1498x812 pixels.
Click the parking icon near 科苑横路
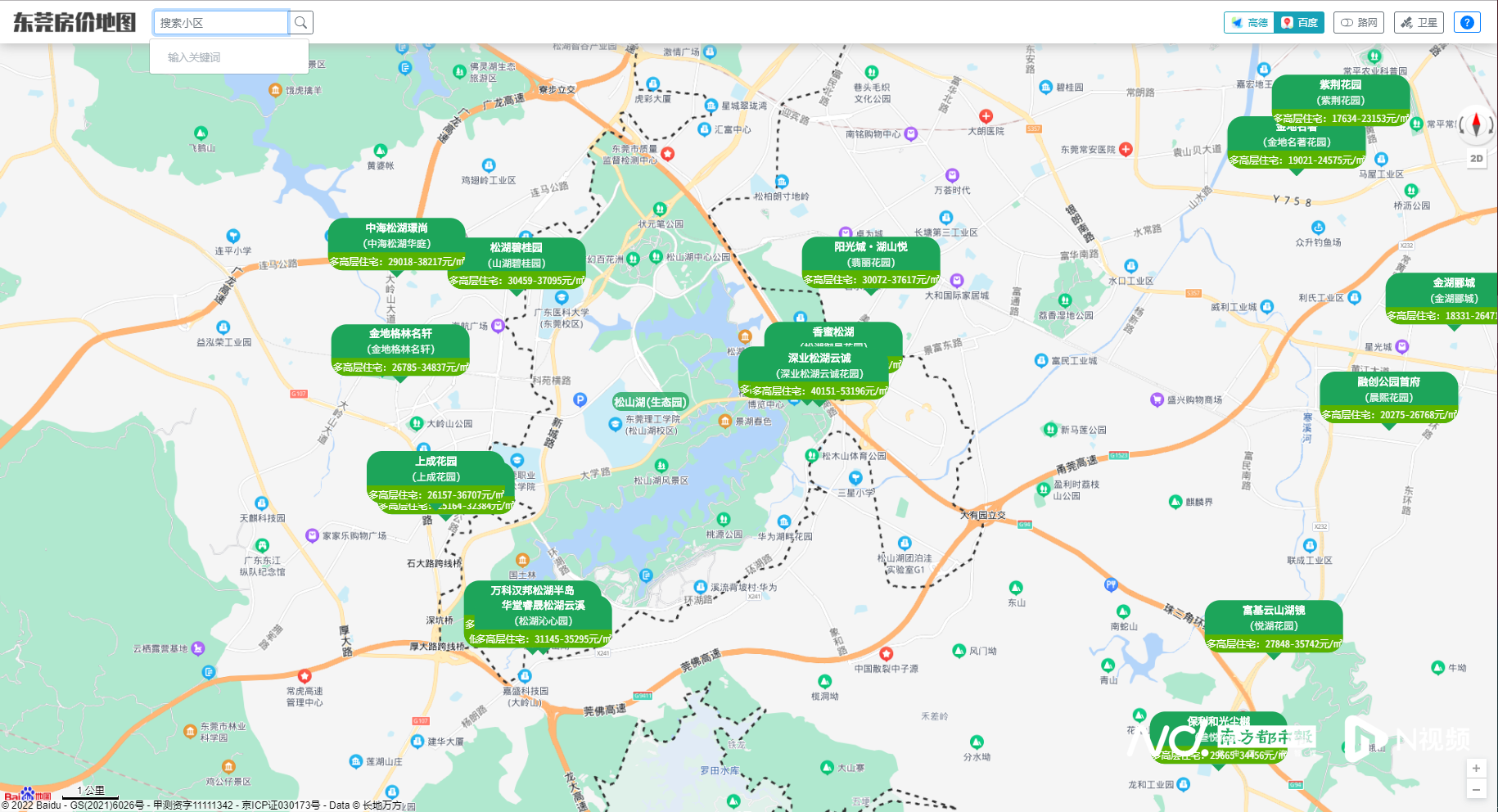[x=580, y=399]
